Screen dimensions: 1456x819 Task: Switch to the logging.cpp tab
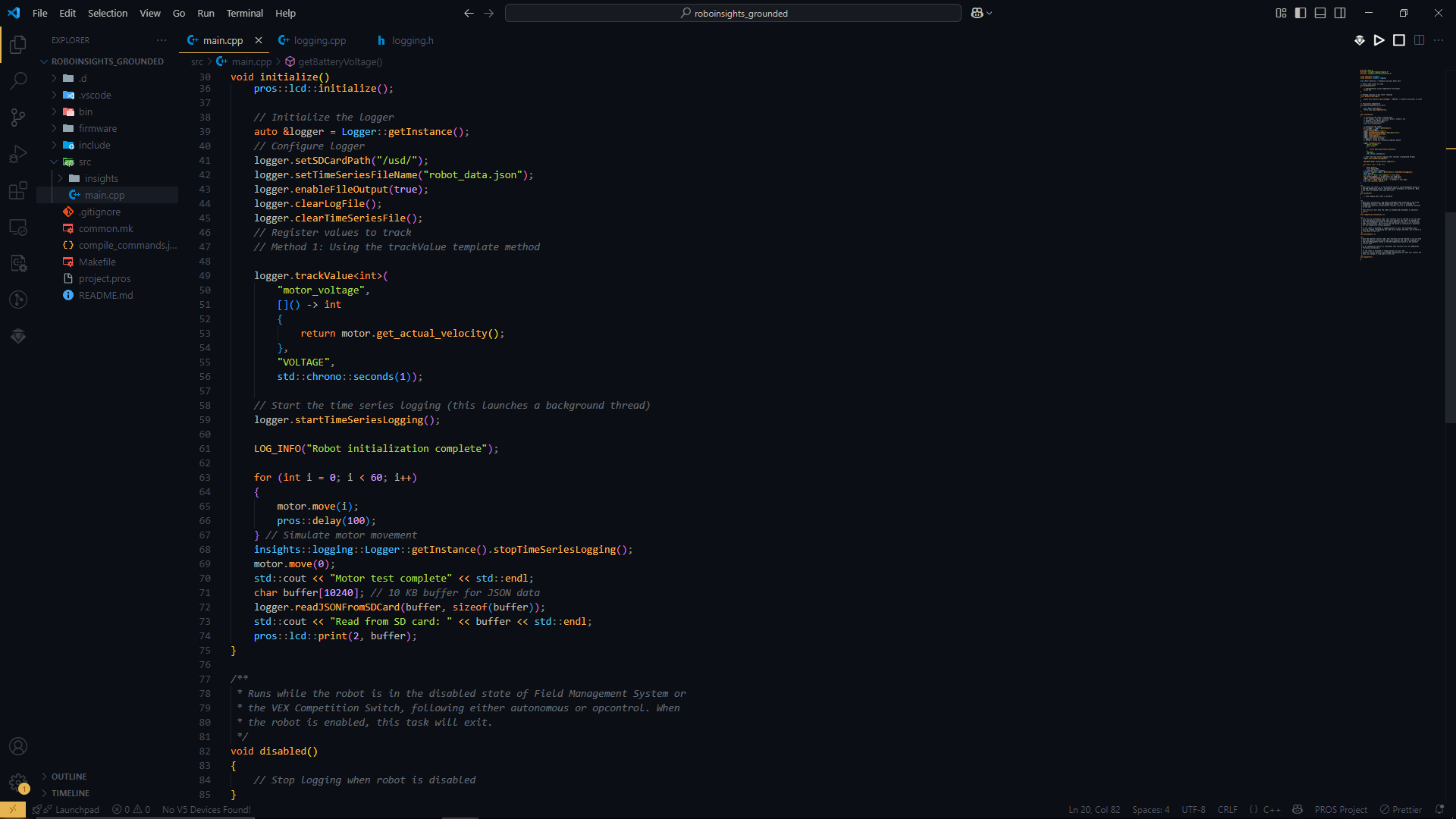[319, 40]
